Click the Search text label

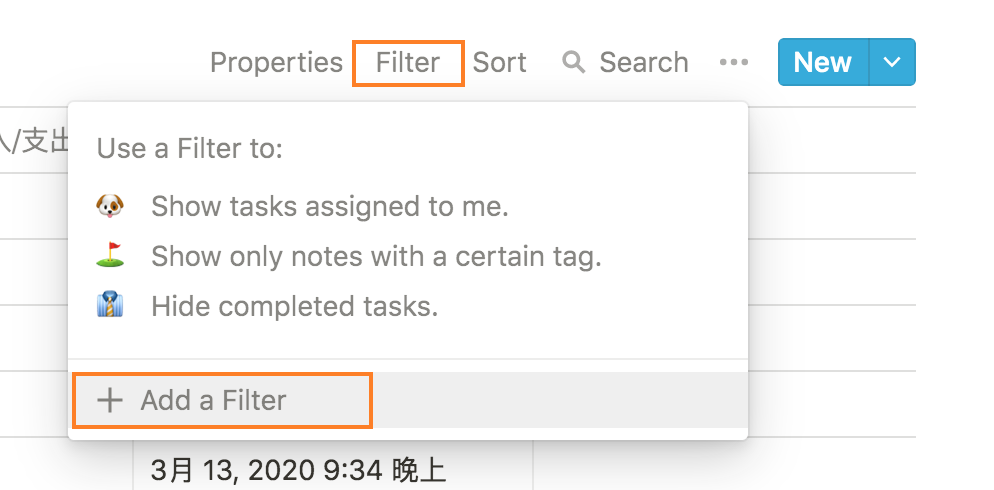tap(643, 62)
